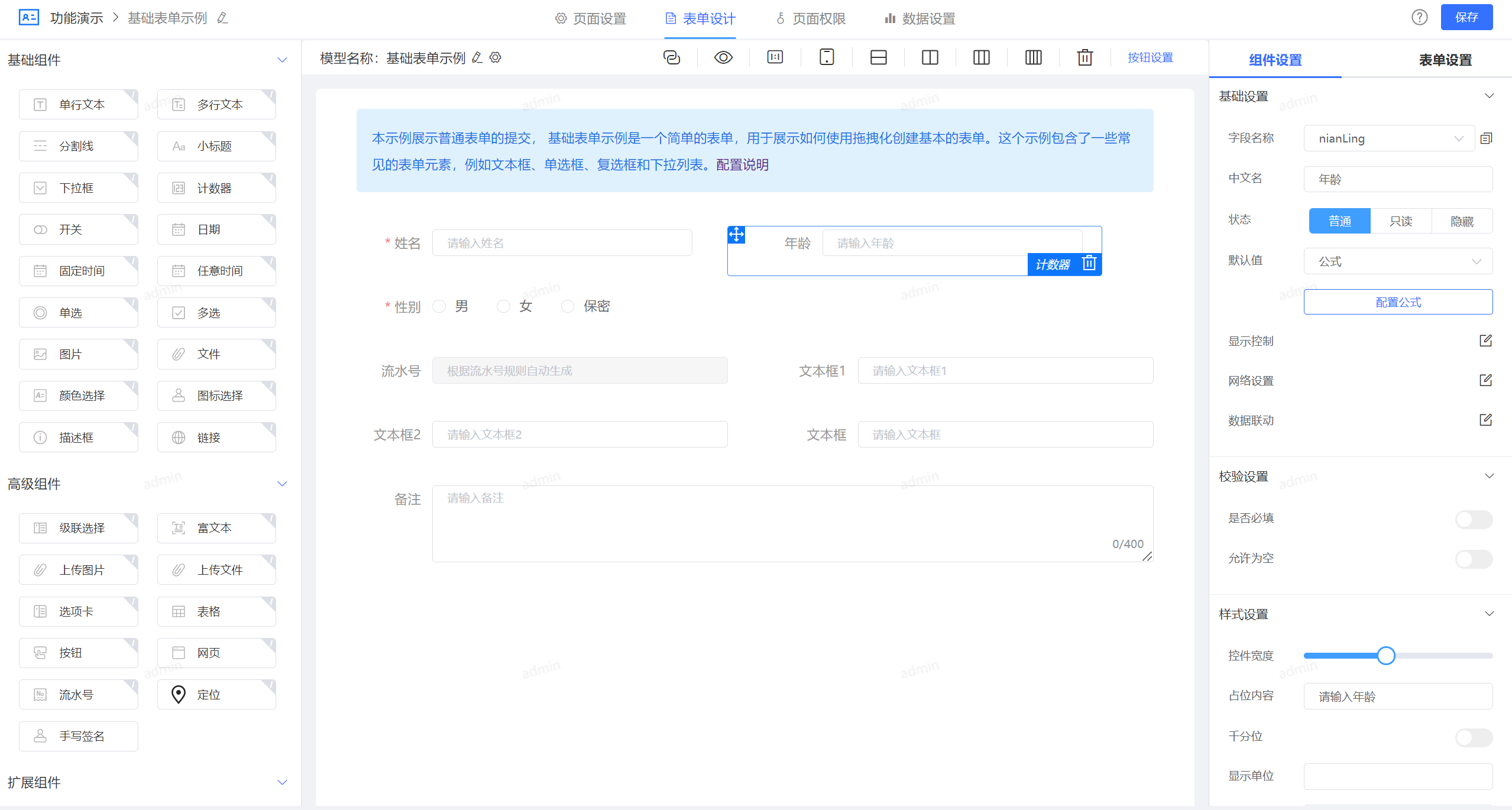Open the 配置说明 link
Screen dimensions: 1512x810
(x=742, y=165)
